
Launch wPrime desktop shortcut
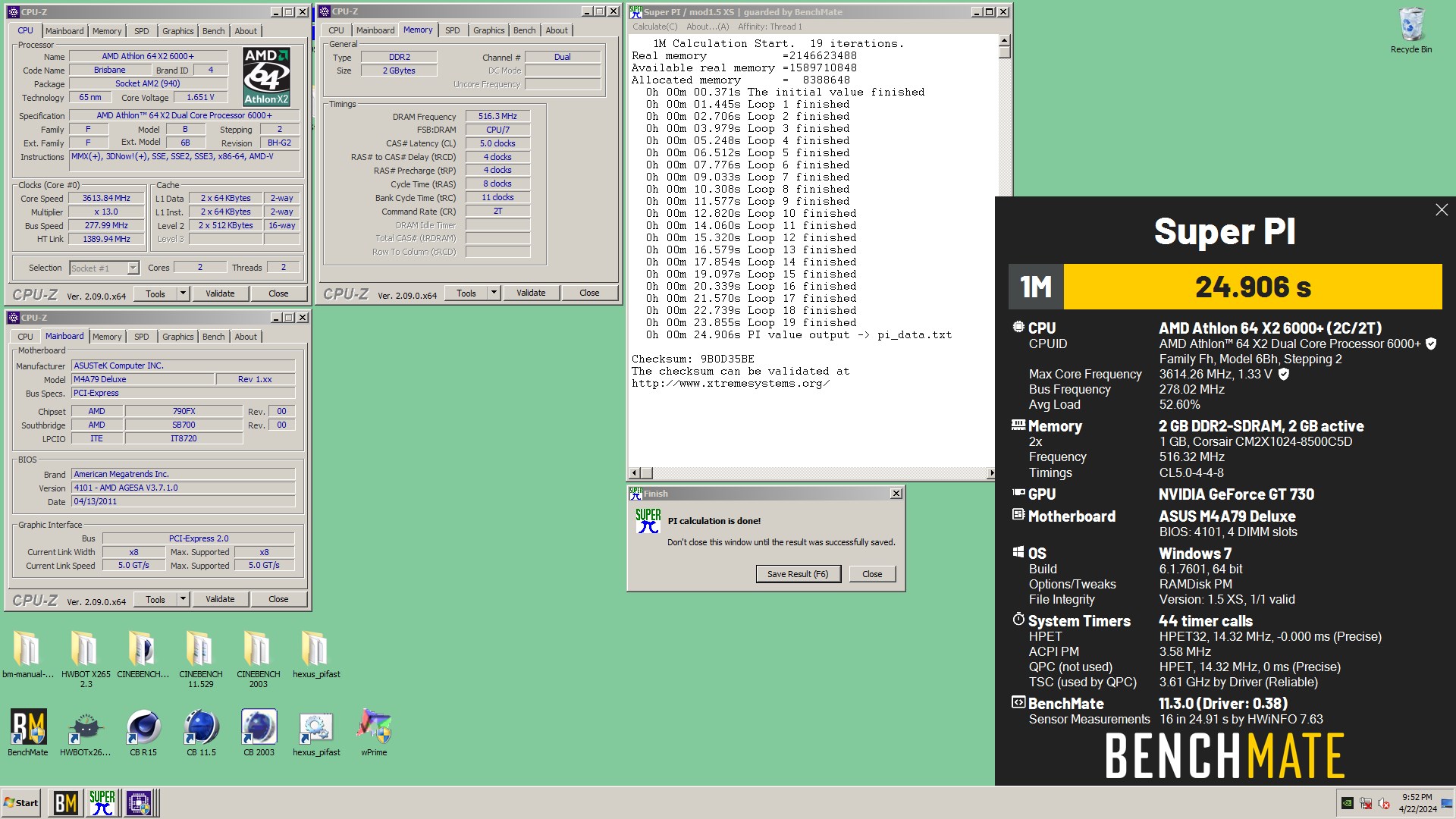(374, 733)
